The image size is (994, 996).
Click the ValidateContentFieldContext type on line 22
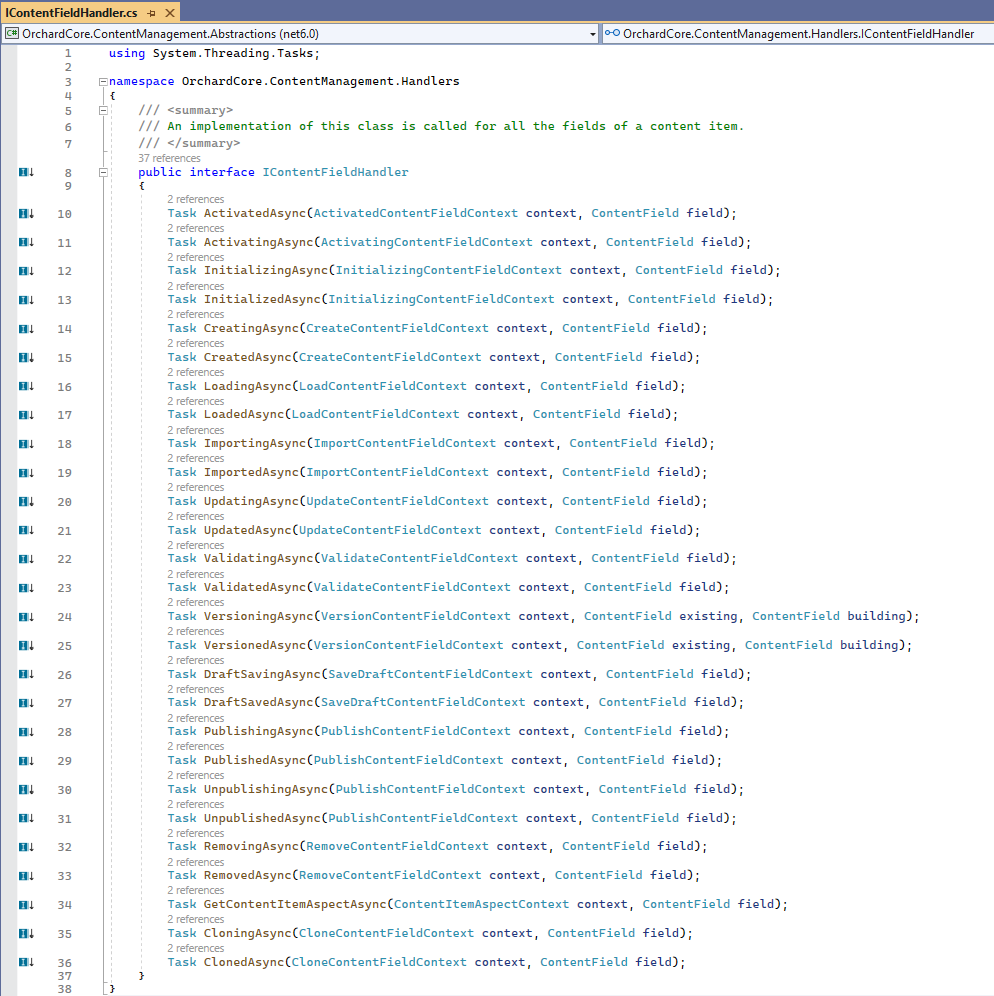[419, 559]
